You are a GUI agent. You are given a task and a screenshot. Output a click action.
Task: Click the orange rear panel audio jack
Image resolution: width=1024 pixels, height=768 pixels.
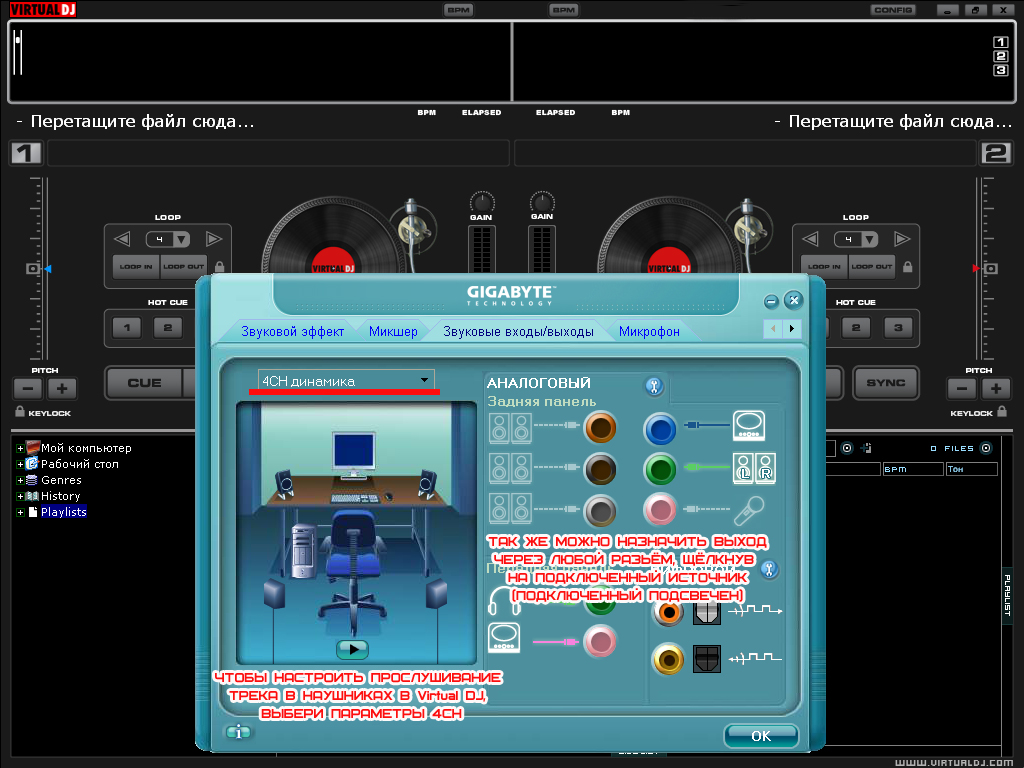tap(600, 428)
